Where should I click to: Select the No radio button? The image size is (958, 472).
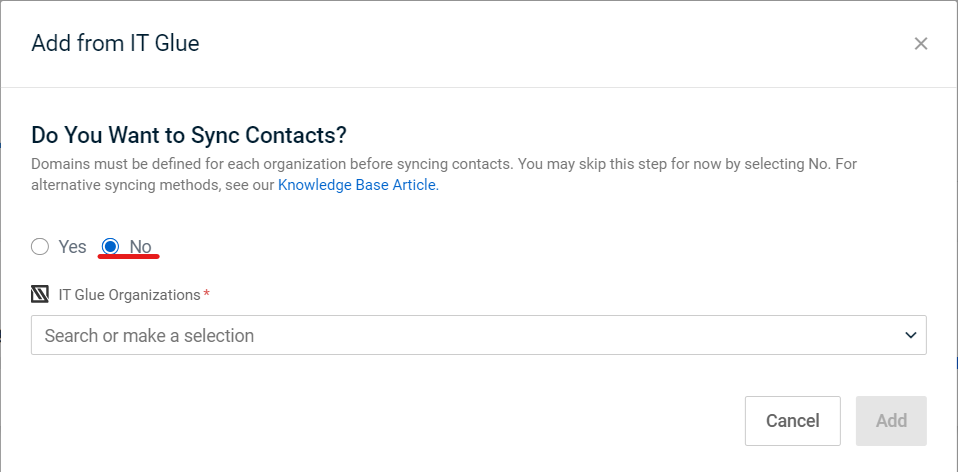coord(111,247)
